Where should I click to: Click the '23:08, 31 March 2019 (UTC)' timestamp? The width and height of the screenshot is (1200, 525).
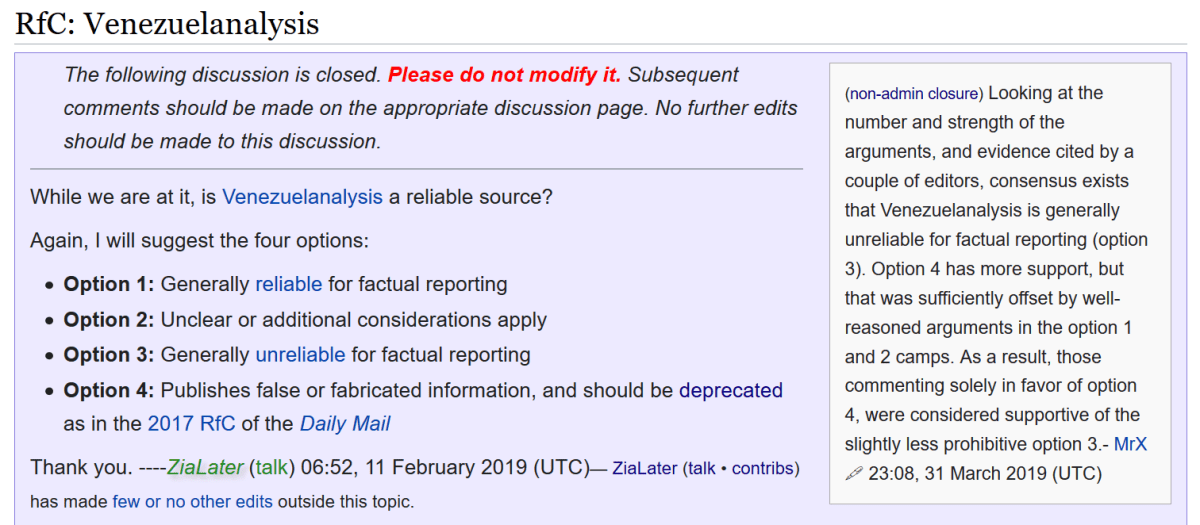pyautogui.click(x=985, y=474)
